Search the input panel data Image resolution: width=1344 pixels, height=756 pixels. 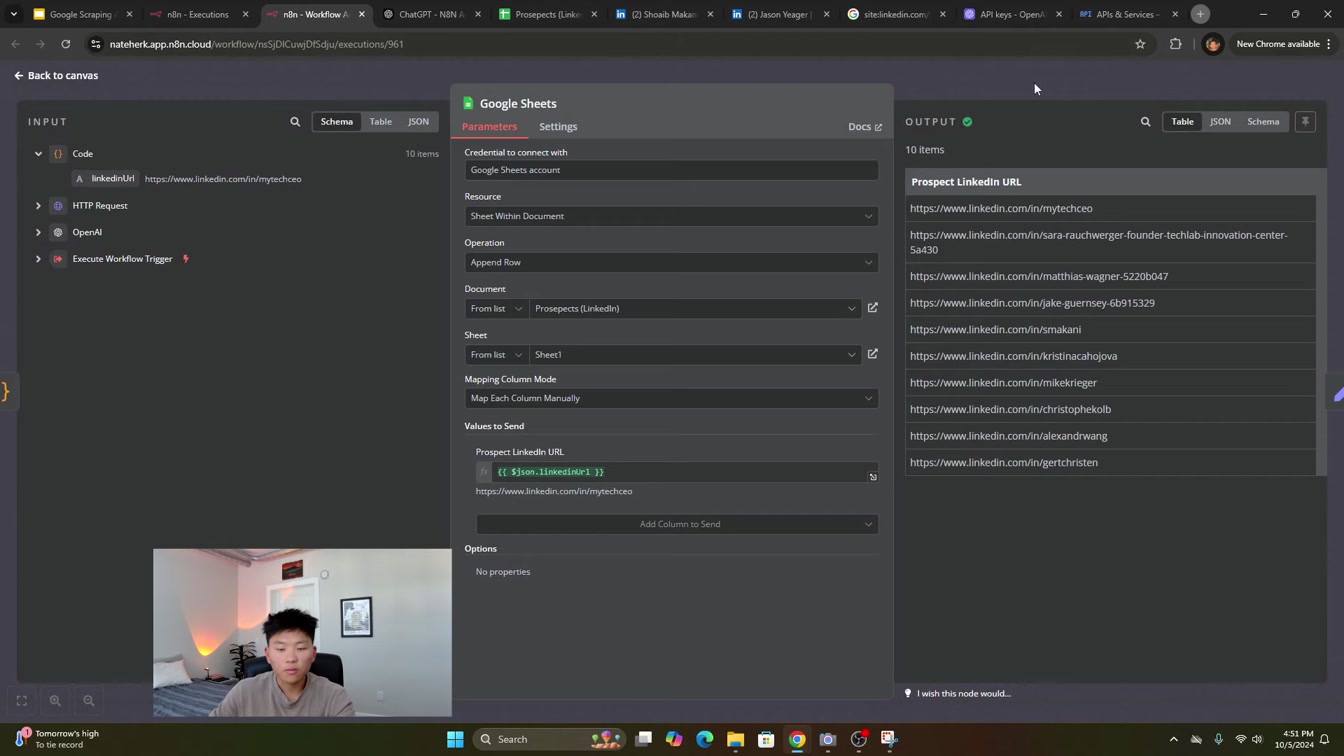pos(295,122)
